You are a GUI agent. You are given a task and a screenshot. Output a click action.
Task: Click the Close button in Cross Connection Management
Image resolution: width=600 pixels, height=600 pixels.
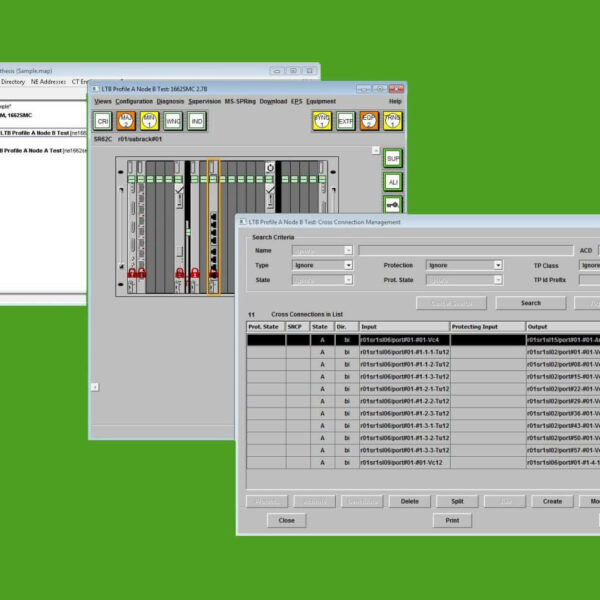[x=287, y=520]
